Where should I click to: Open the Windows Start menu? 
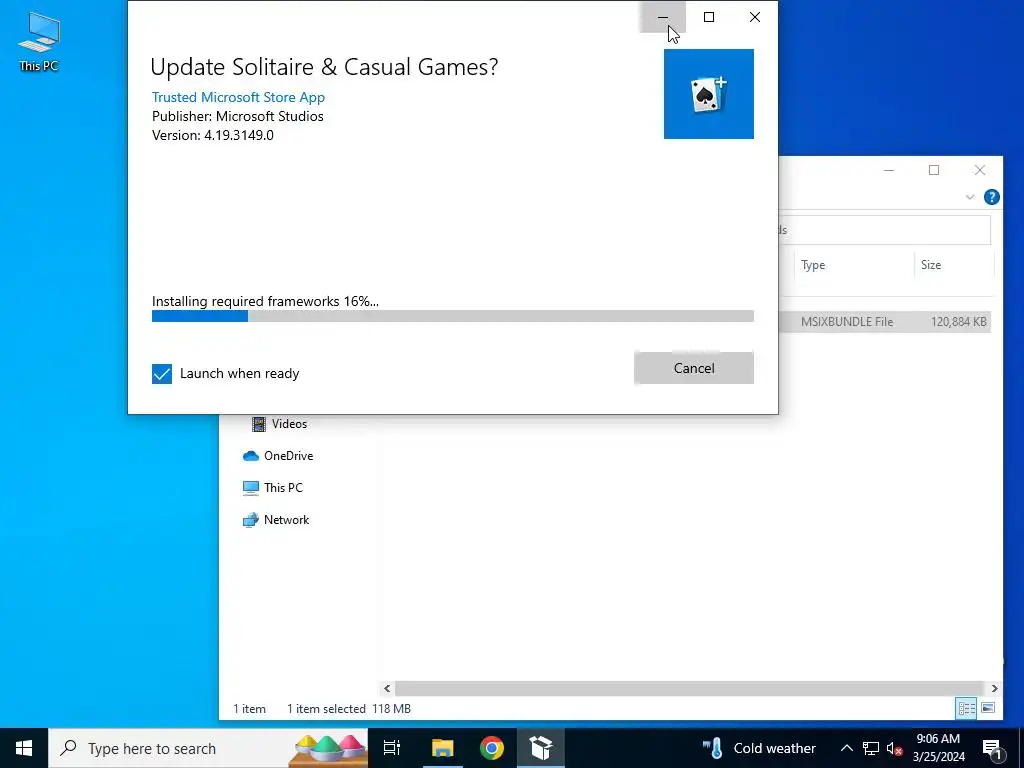coord(24,748)
